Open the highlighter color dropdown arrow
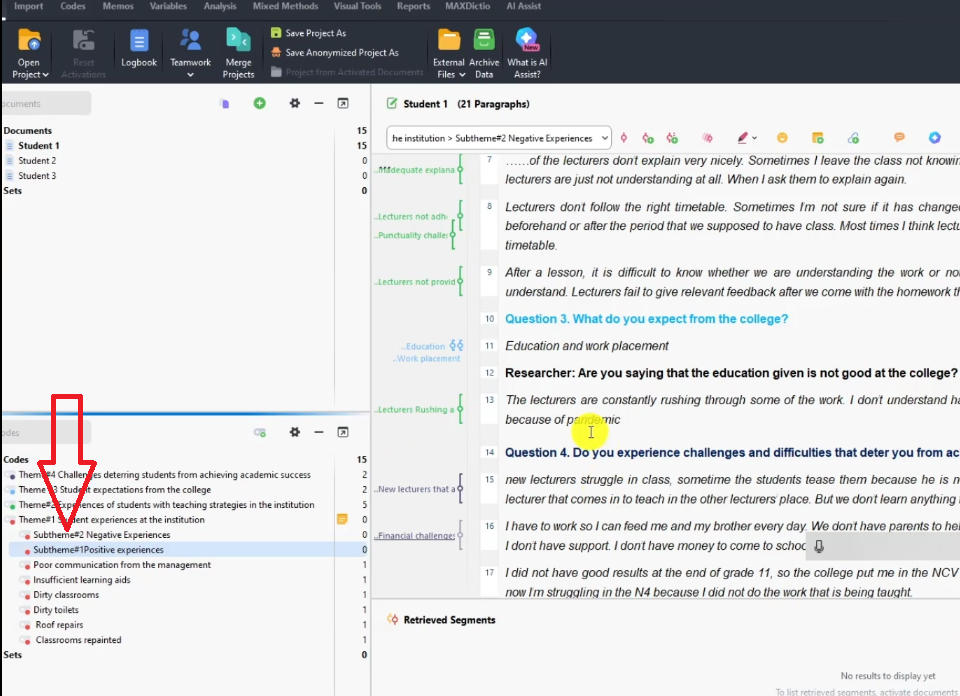 coord(754,138)
